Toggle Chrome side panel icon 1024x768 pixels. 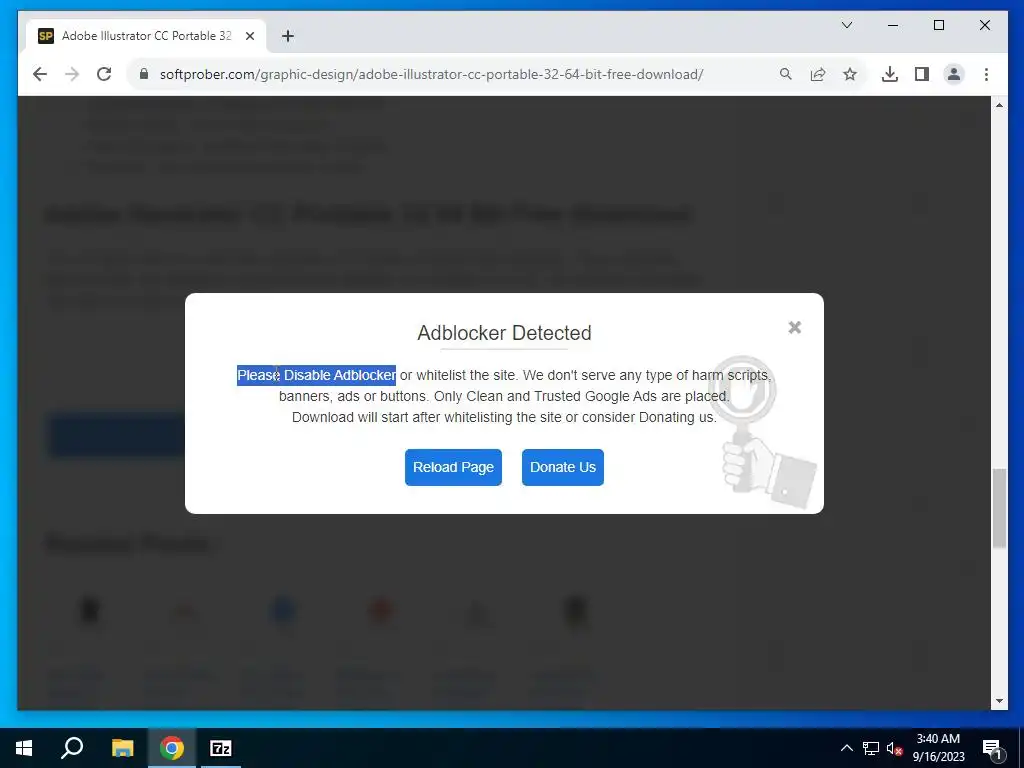pyautogui.click(x=921, y=74)
